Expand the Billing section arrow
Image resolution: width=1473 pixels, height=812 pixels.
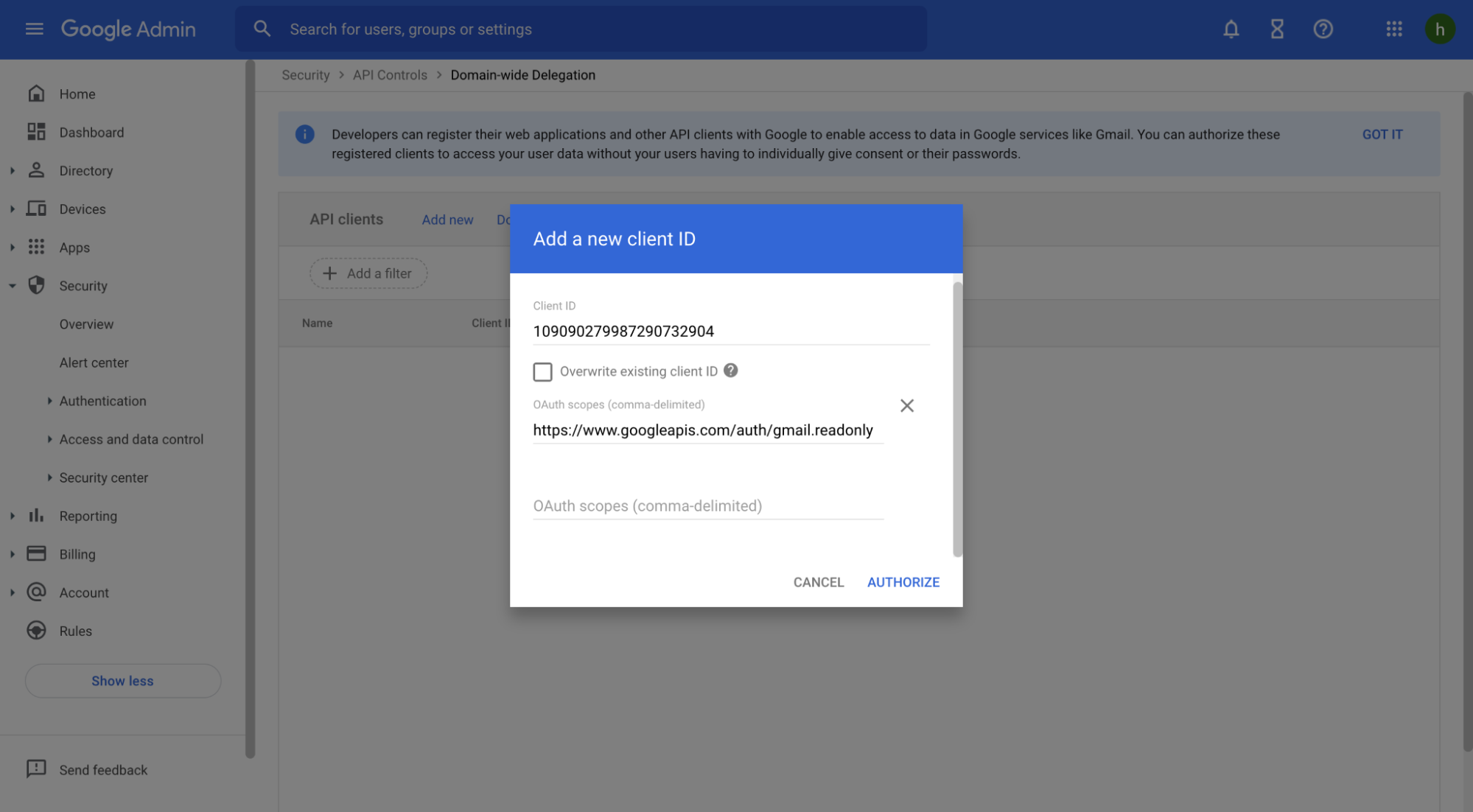(13, 553)
